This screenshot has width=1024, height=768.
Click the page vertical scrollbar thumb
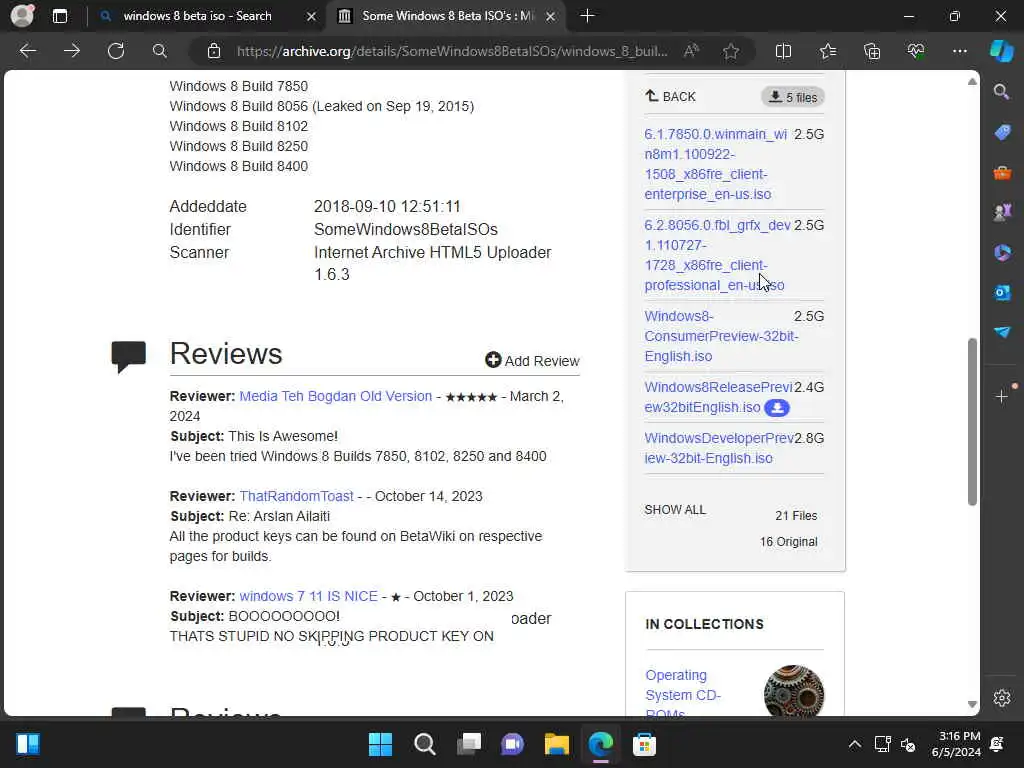972,422
